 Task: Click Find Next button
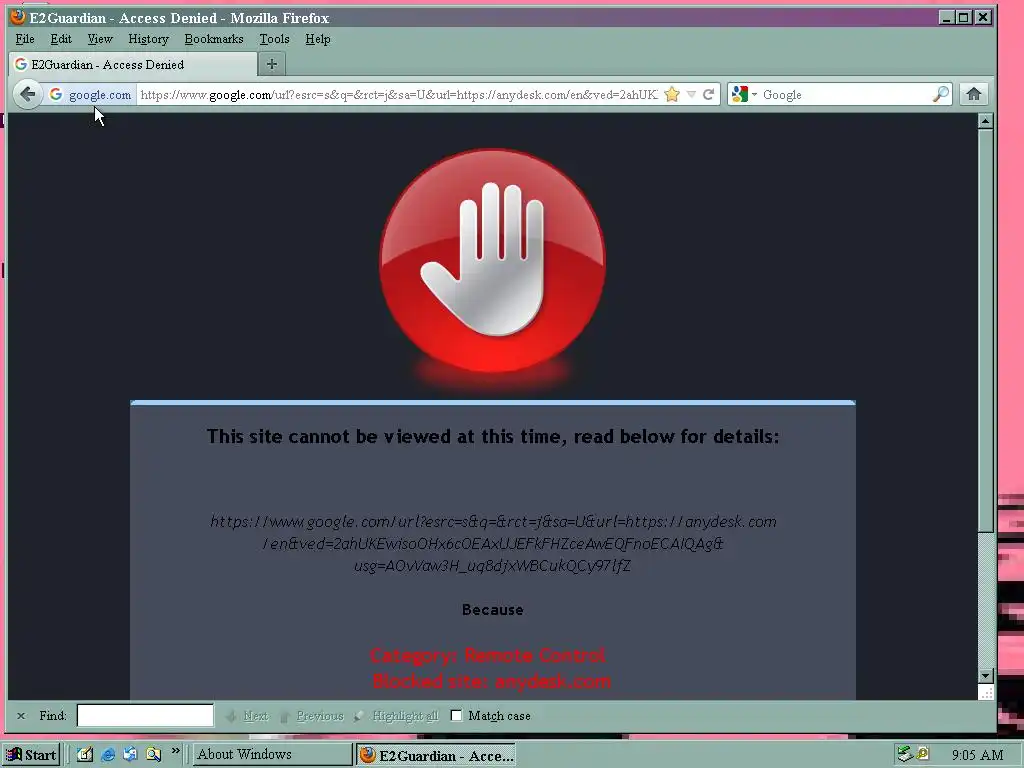pyautogui.click(x=247, y=716)
